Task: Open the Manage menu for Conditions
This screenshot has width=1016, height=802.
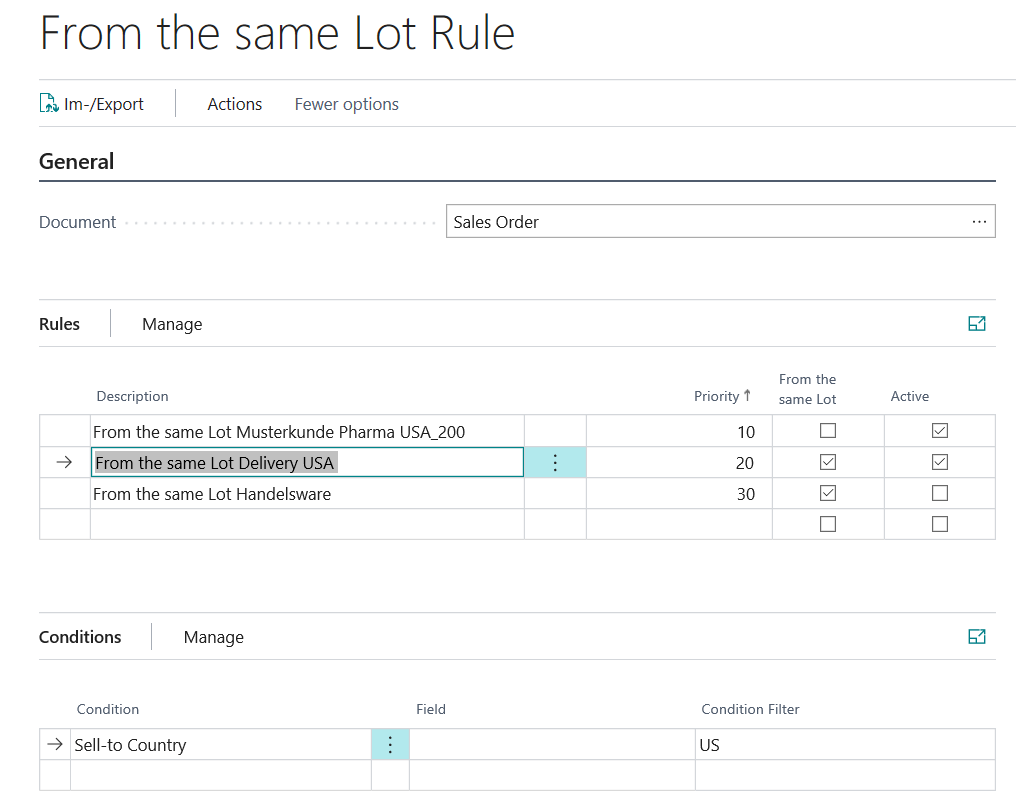Action: 214,637
